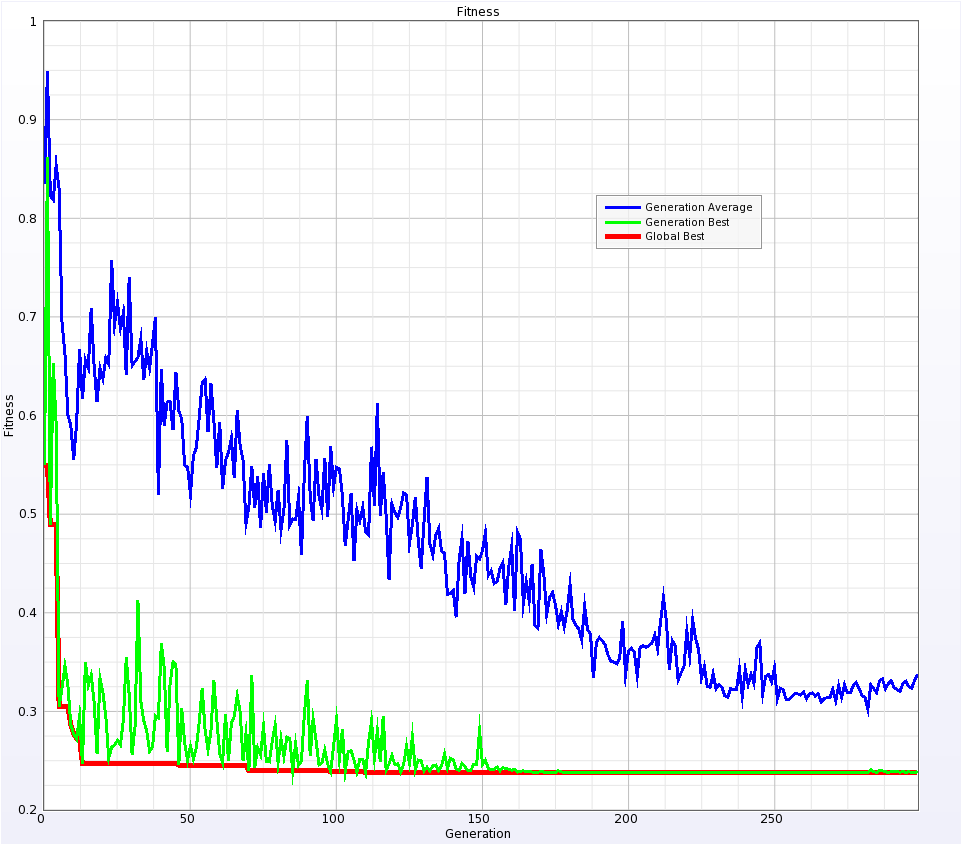The height and width of the screenshot is (845, 962).
Task: Click the x-axis tick label 200
Action: point(625,819)
